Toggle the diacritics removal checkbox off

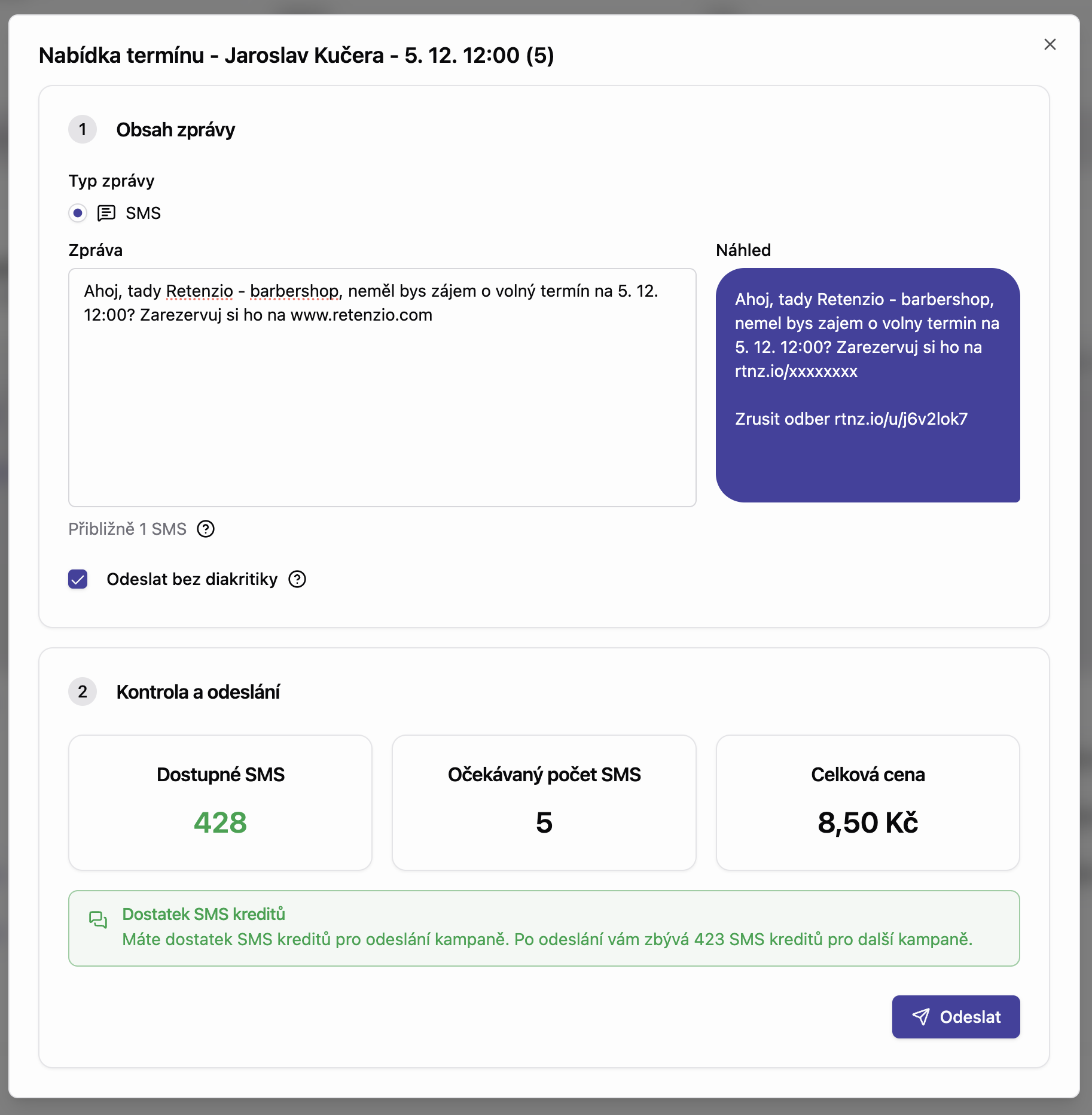click(78, 578)
